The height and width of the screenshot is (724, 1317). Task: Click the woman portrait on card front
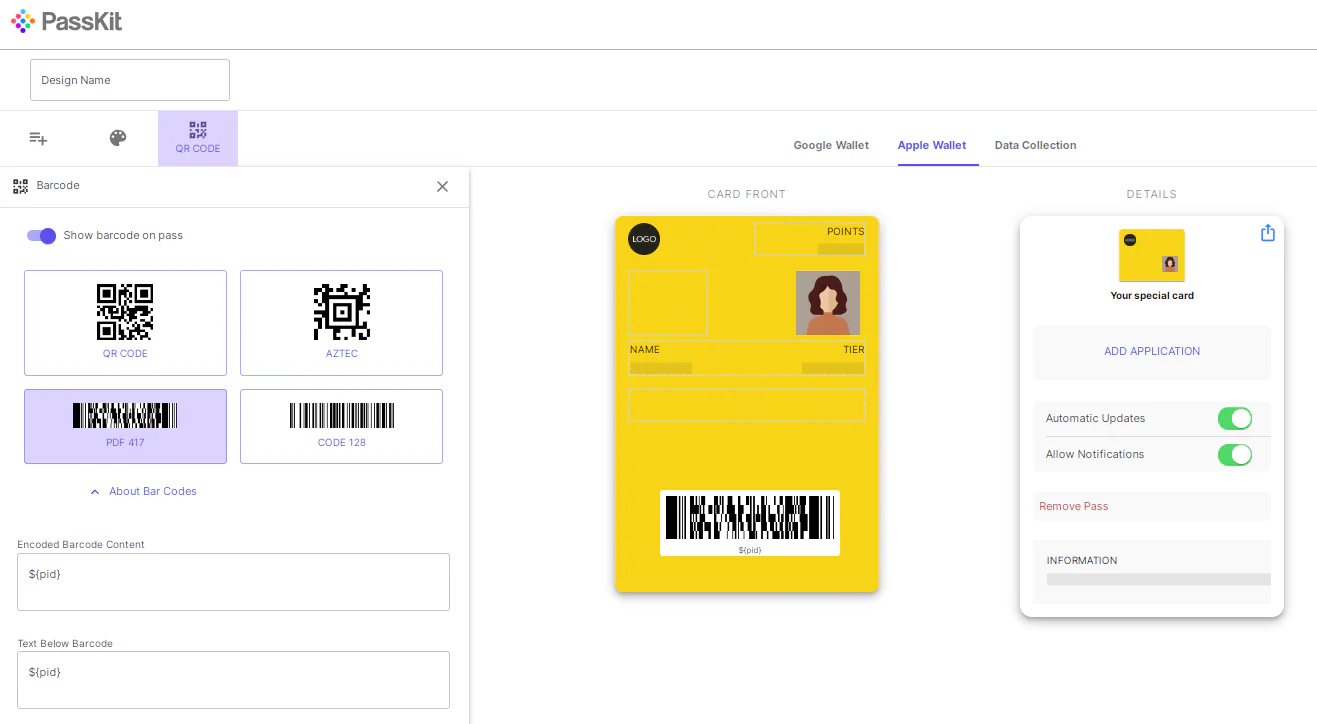click(x=828, y=303)
